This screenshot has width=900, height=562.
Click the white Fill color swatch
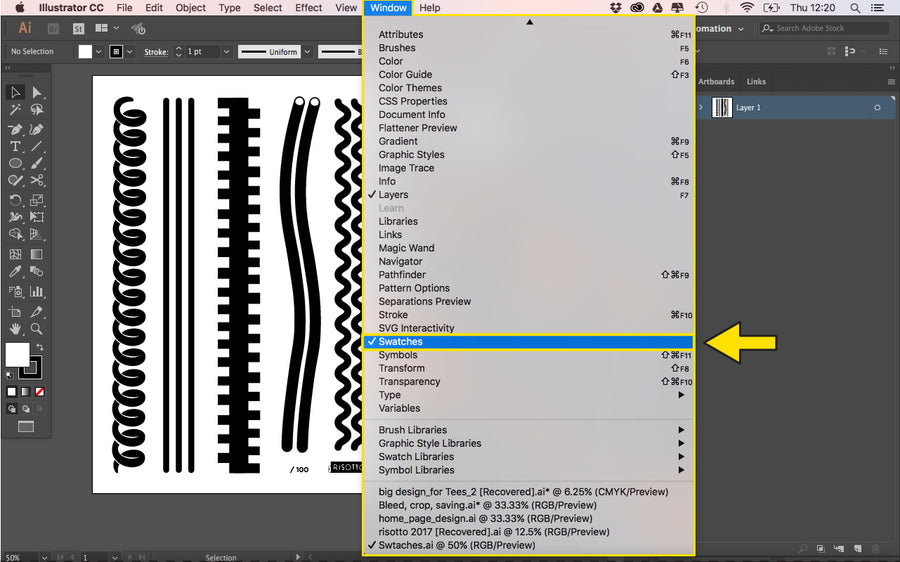click(x=17, y=354)
